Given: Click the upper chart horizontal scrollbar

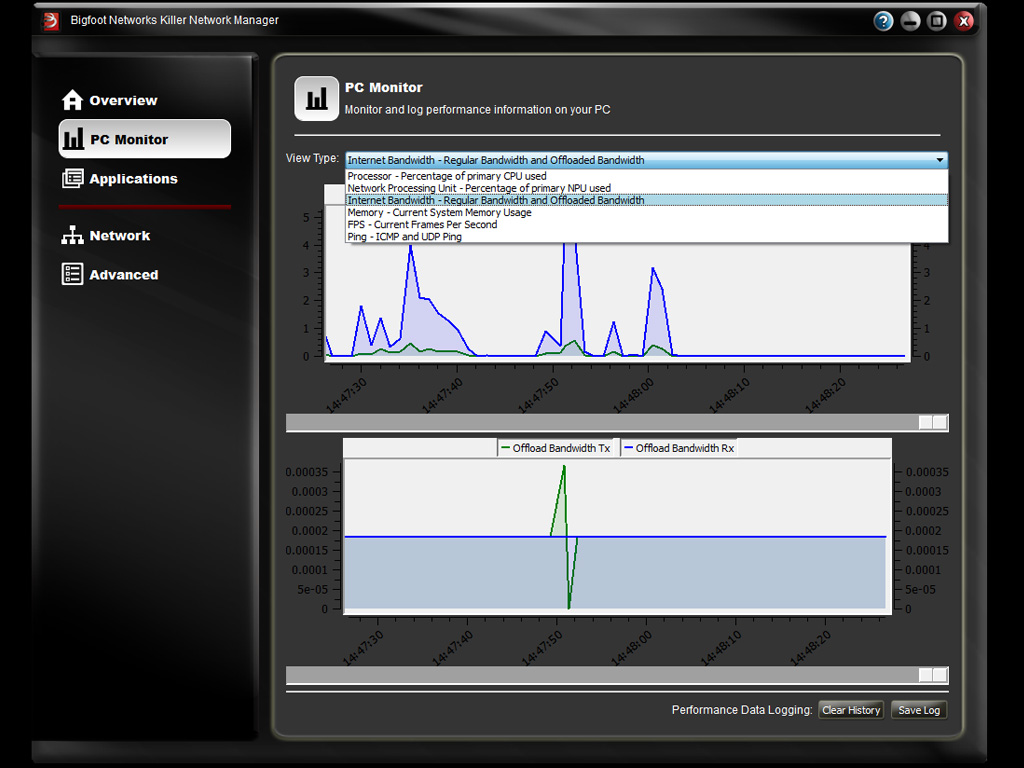Looking at the screenshot, I should tap(617, 423).
